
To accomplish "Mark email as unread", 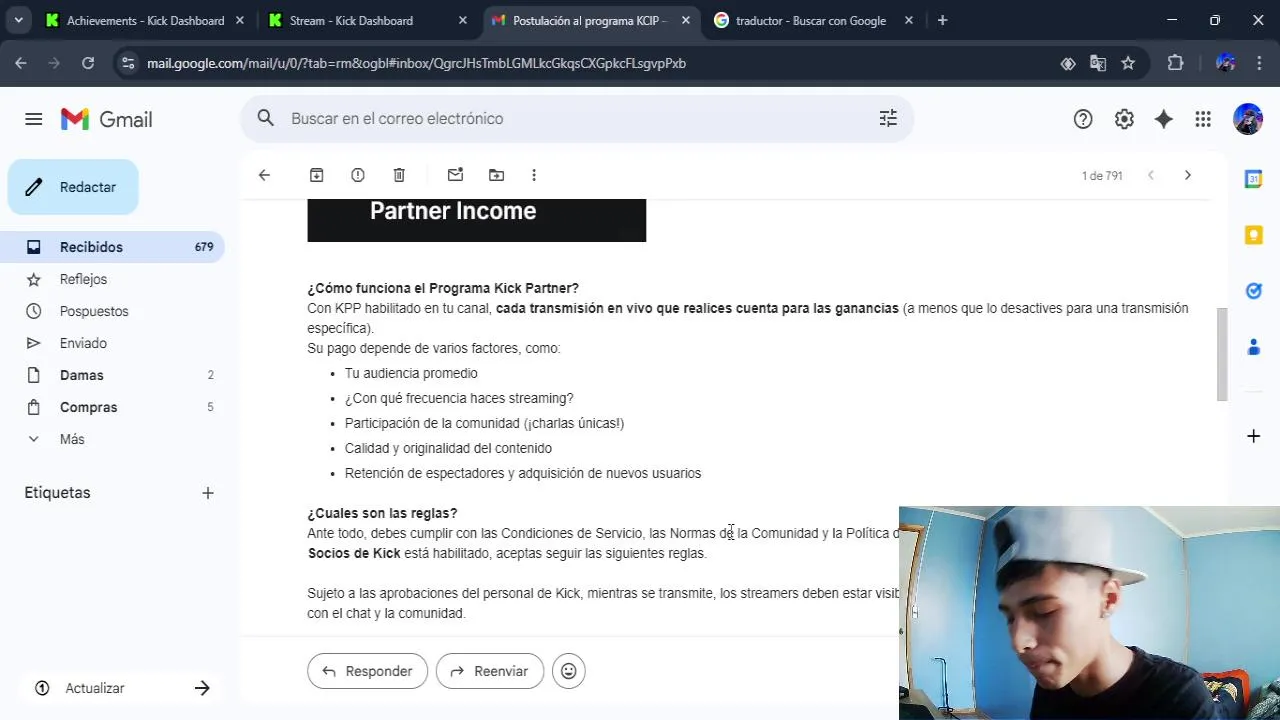I will click(455, 175).
